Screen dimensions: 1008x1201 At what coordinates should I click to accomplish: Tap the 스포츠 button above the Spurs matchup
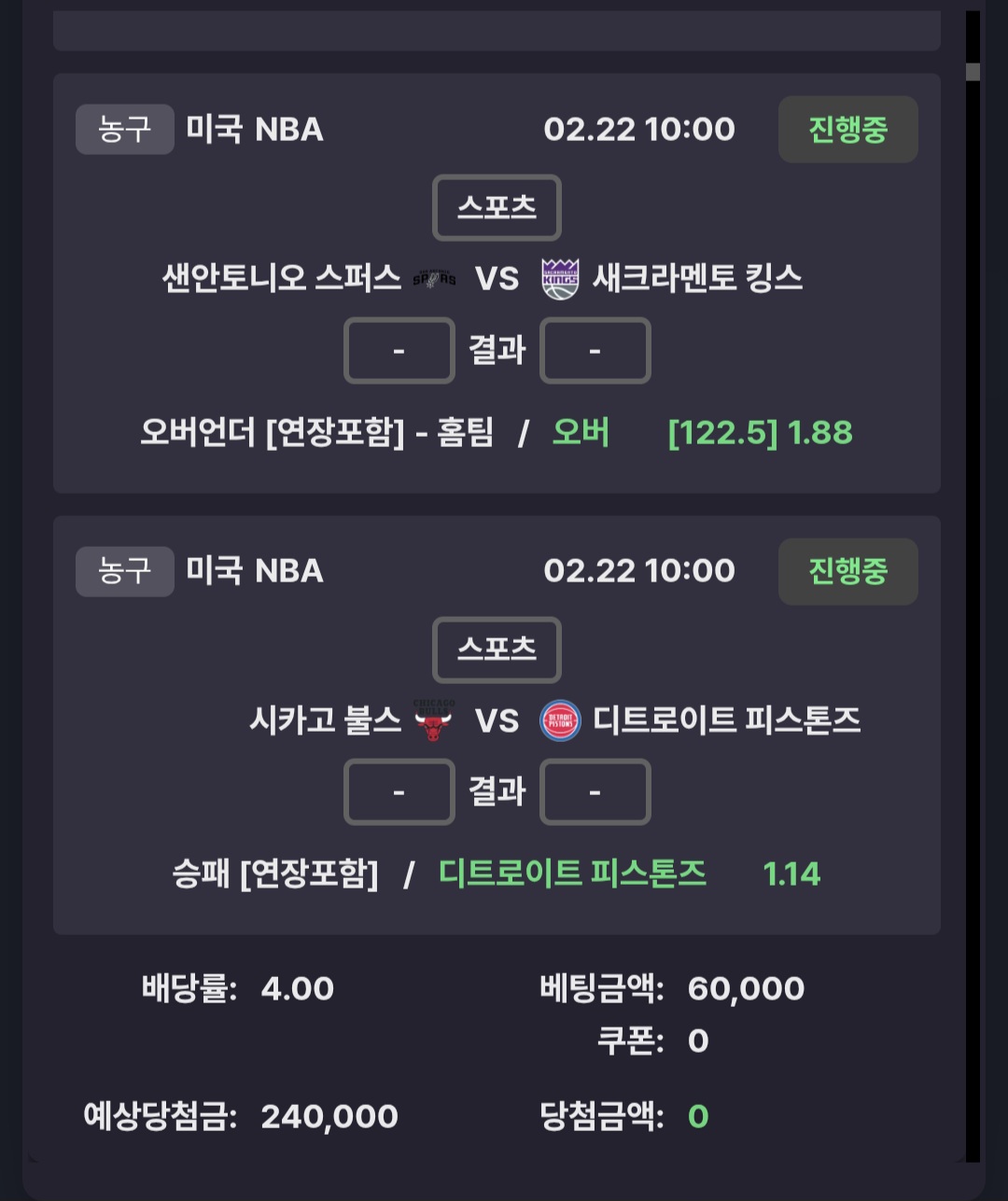click(x=497, y=207)
